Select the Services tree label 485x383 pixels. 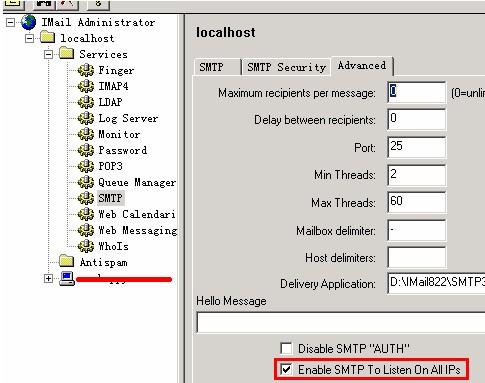(x=103, y=54)
